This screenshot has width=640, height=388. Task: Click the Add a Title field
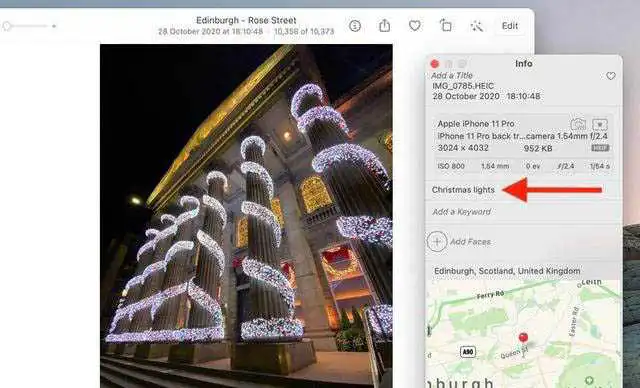pos(452,75)
